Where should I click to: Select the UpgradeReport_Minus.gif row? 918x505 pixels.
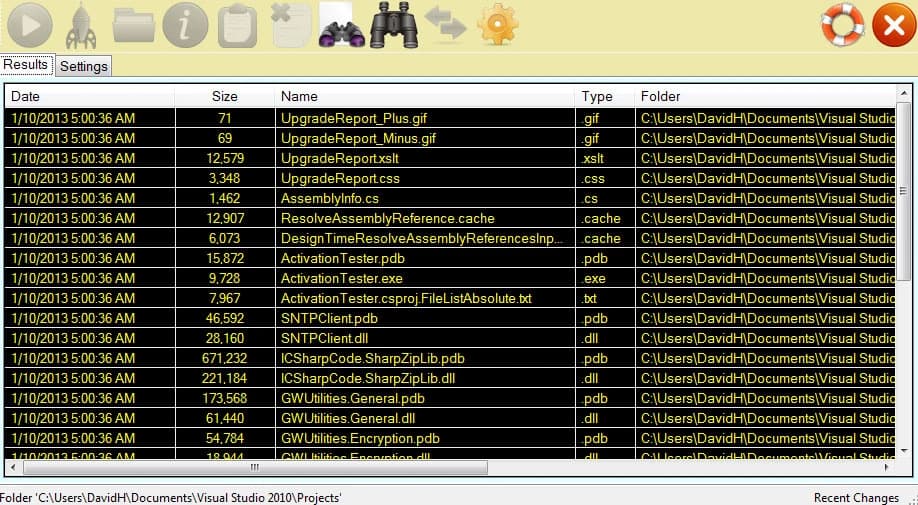450,138
